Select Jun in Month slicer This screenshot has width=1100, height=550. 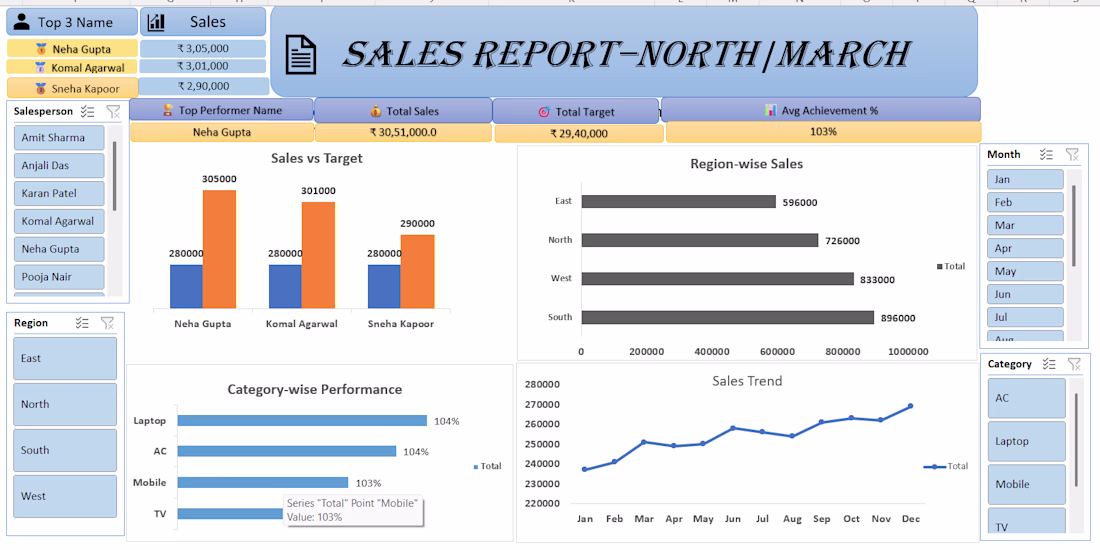click(1025, 294)
